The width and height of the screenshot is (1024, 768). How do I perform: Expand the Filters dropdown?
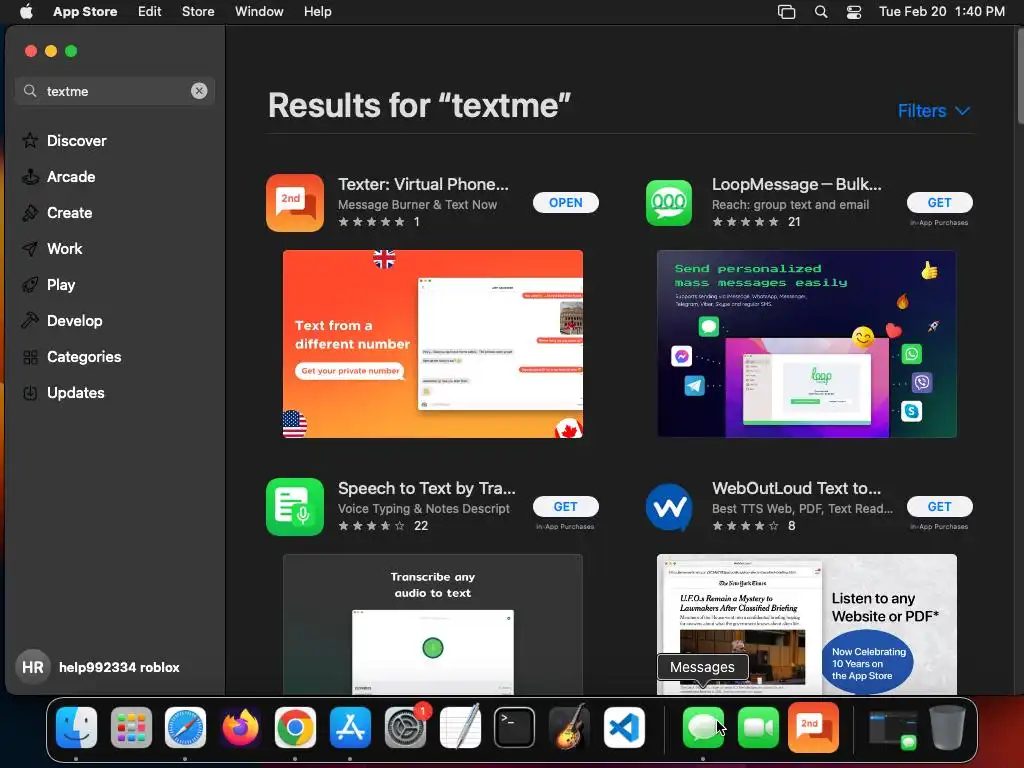[933, 111]
